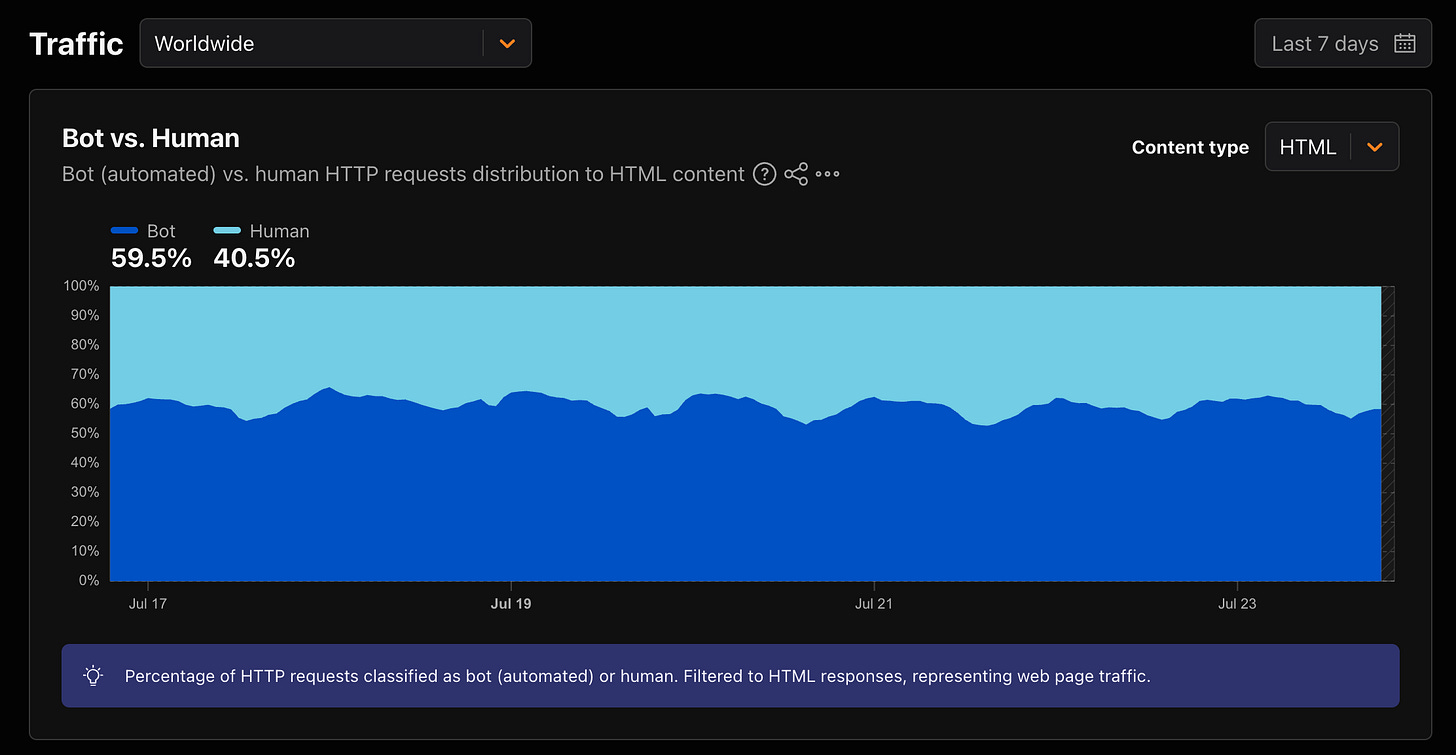
Task: Click the calendar icon in date range
Action: 1404,43
